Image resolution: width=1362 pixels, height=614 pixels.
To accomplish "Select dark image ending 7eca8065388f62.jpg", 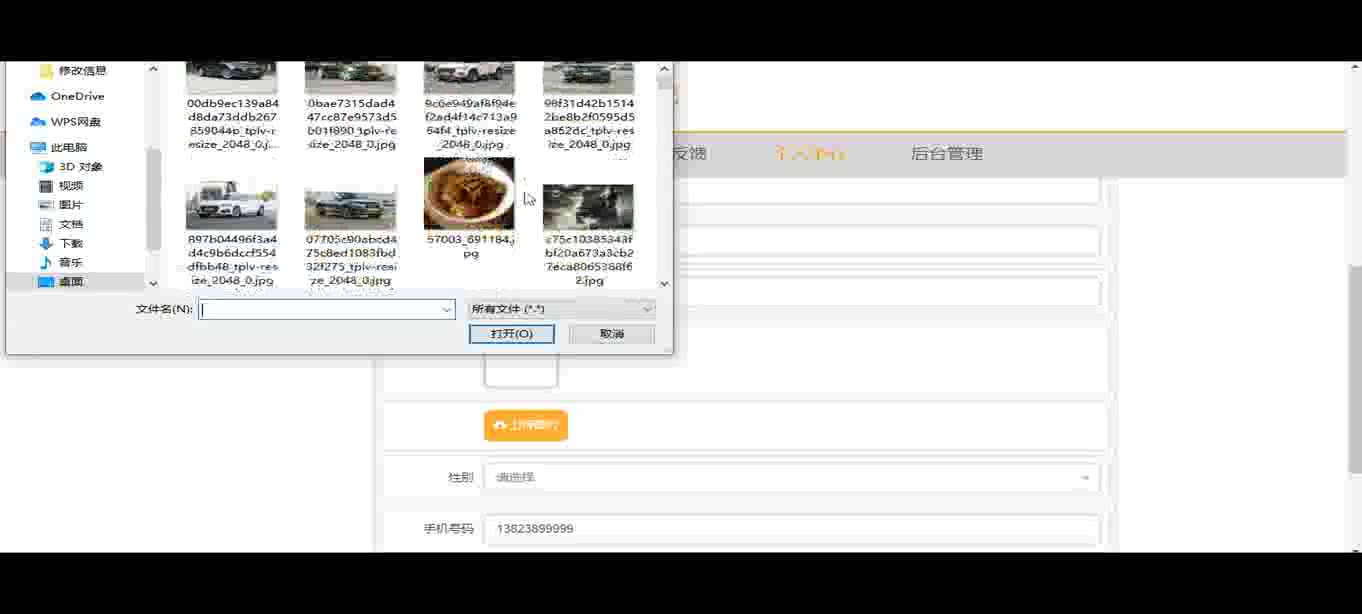I will pos(589,234).
